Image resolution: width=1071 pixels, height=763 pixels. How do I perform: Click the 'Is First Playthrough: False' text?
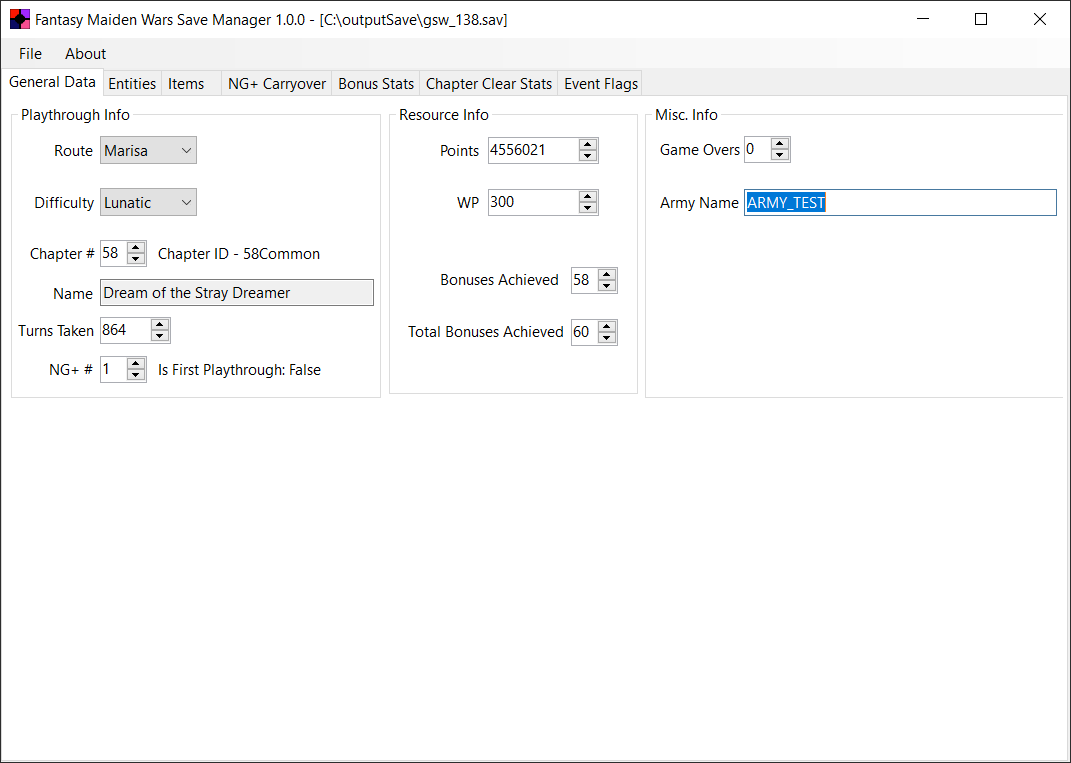pos(239,370)
